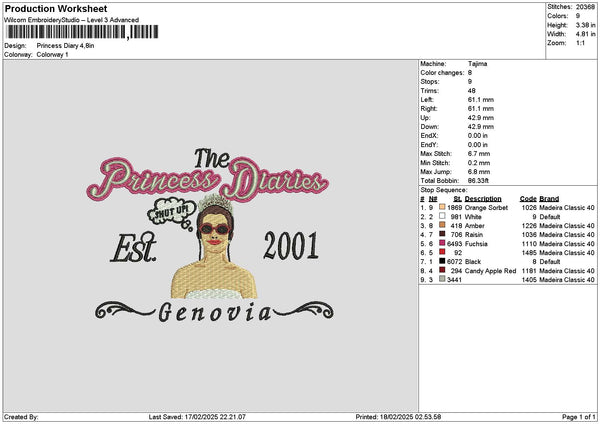Click the Raisin thread color swatch

point(441,234)
